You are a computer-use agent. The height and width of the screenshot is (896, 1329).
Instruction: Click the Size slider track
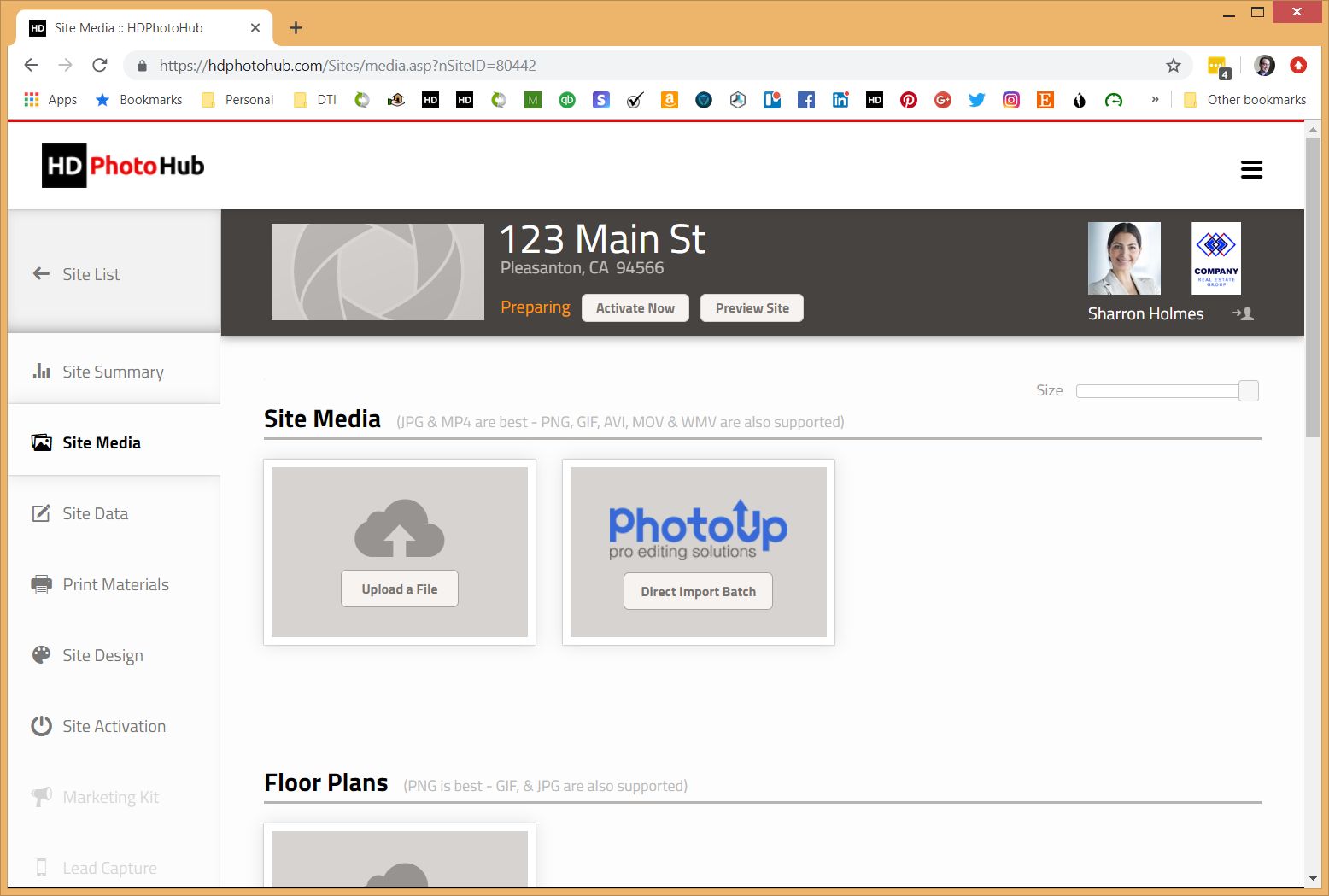tap(1157, 391)
